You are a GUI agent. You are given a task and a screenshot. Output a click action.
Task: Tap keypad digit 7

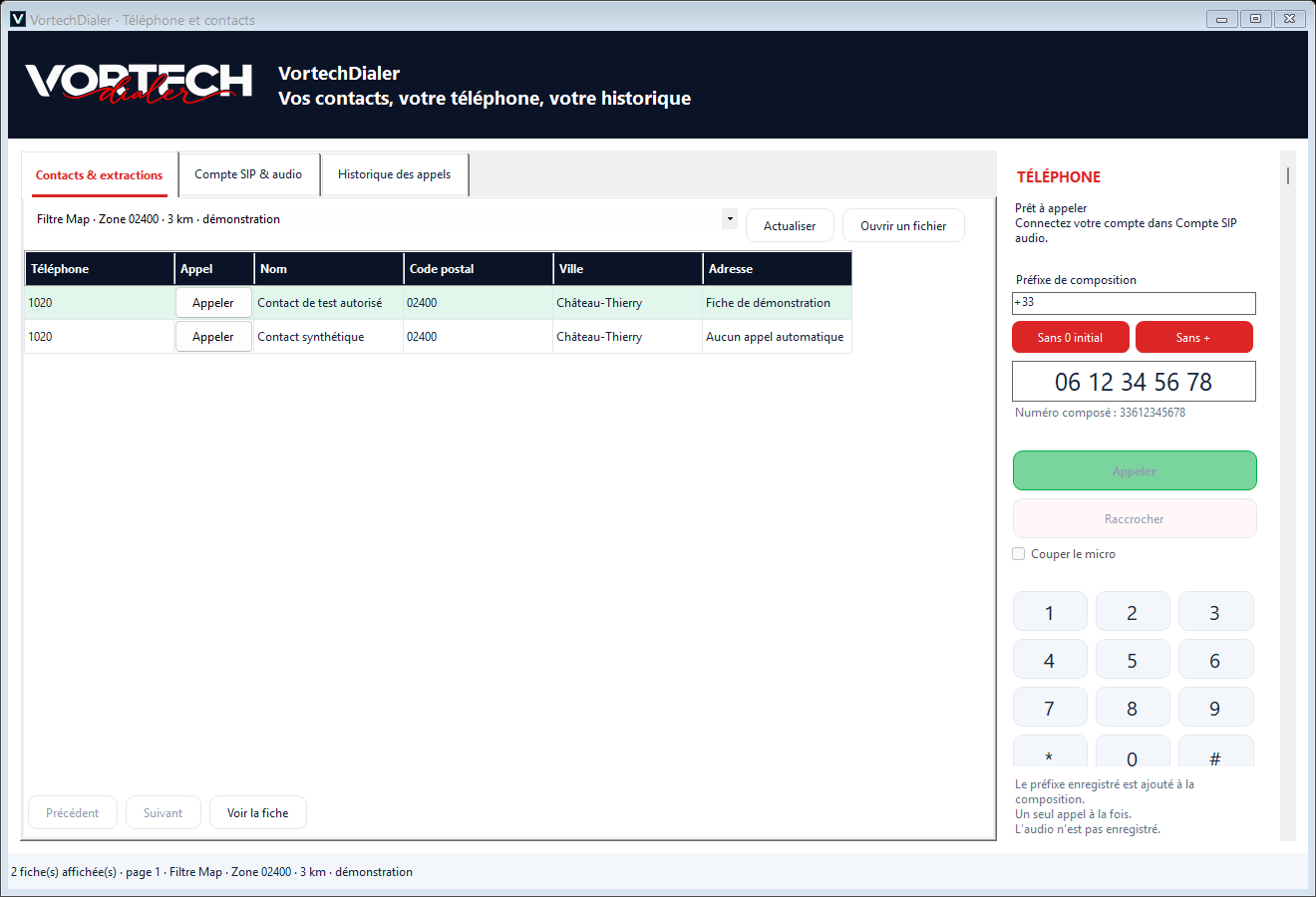[x=1050, y=709]
